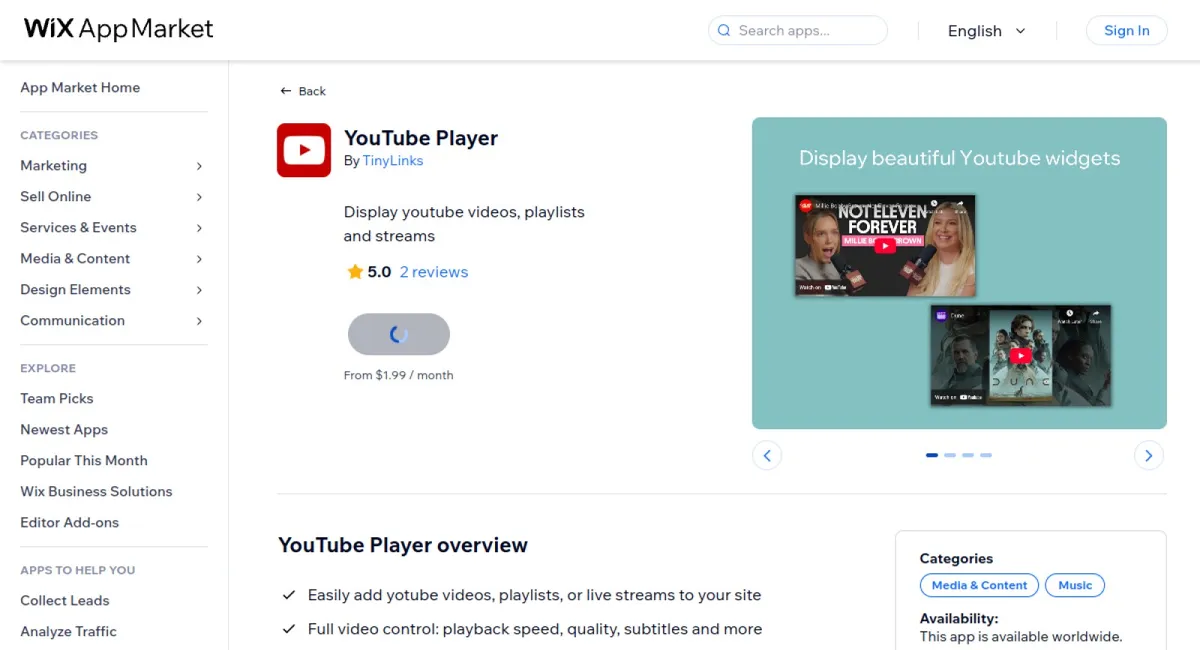The image size is (1200, 650).
Task: Click the loading add-app button
Action: tap(399, 334)
